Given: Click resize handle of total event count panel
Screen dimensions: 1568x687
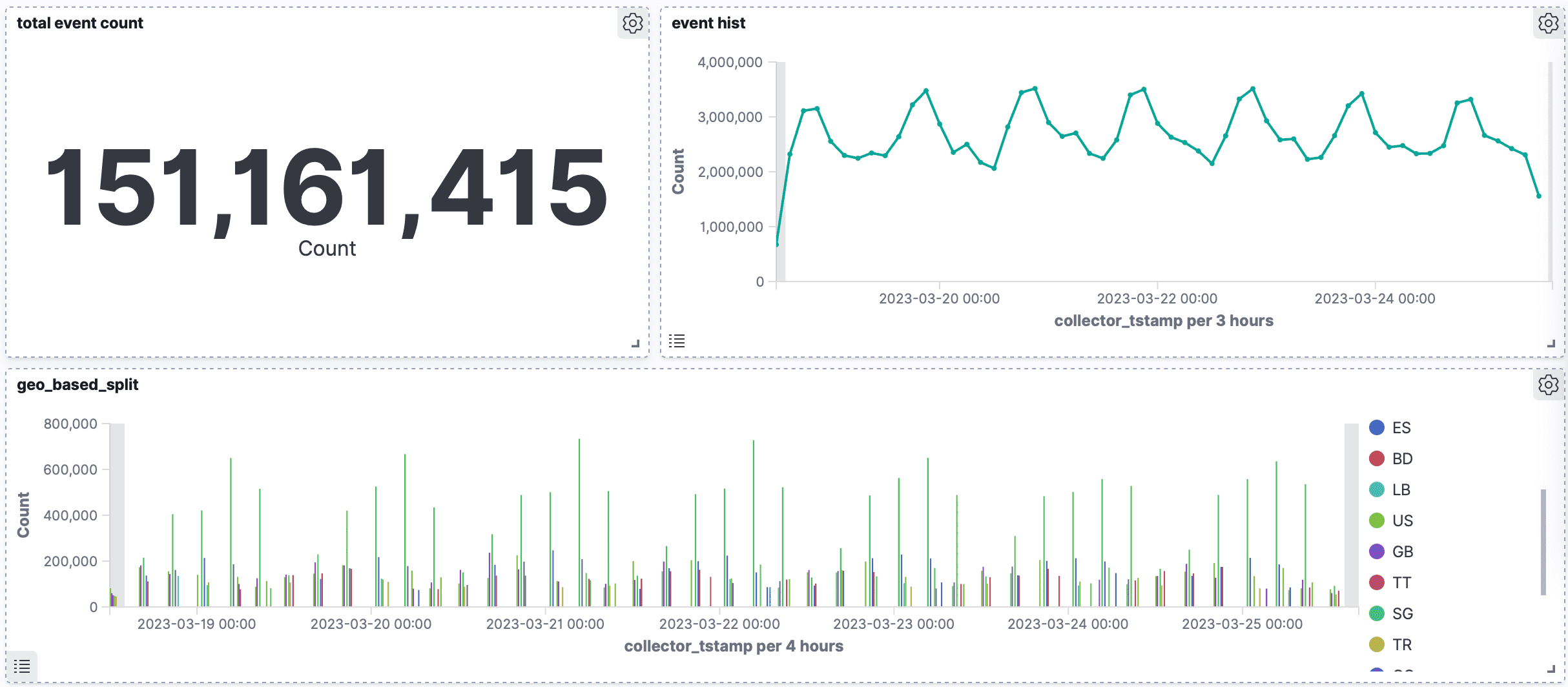Looking at the screenshot, I should click(x=635, y=343).
